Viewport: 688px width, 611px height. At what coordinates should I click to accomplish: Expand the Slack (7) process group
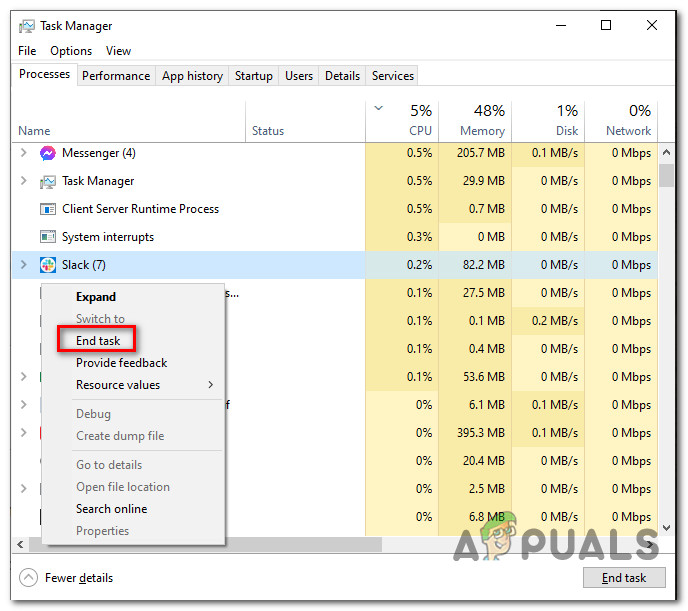[x=24, y=264]
